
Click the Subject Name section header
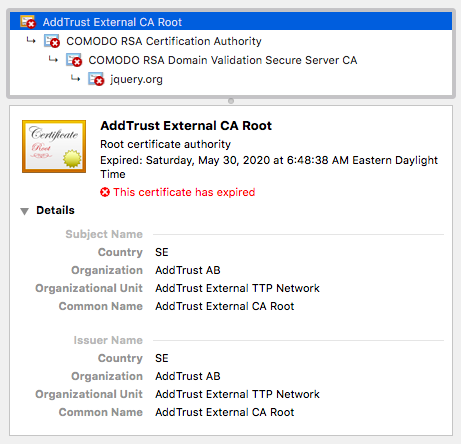(x=104, y=234)
